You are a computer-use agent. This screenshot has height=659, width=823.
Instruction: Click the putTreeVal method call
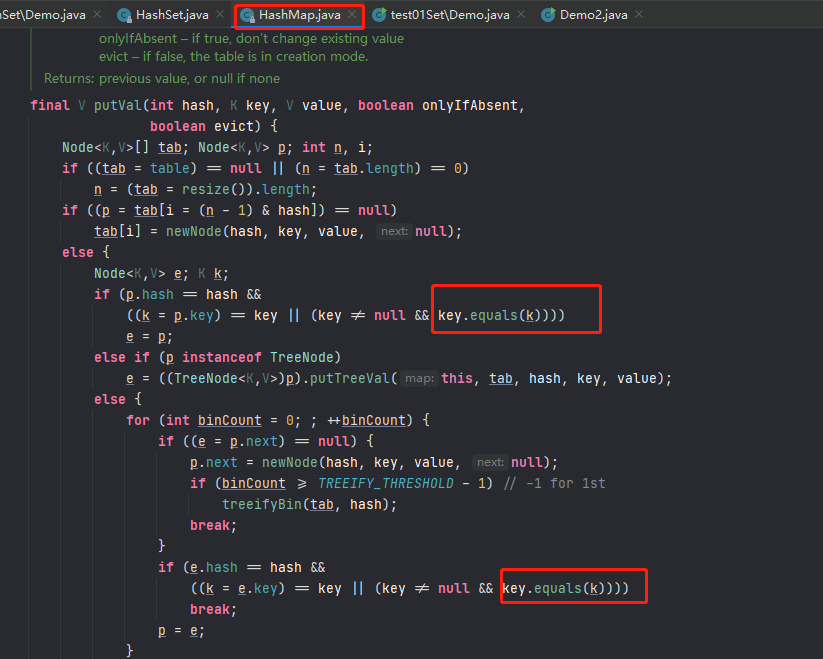pyautogui.click(x=350, y=378)
